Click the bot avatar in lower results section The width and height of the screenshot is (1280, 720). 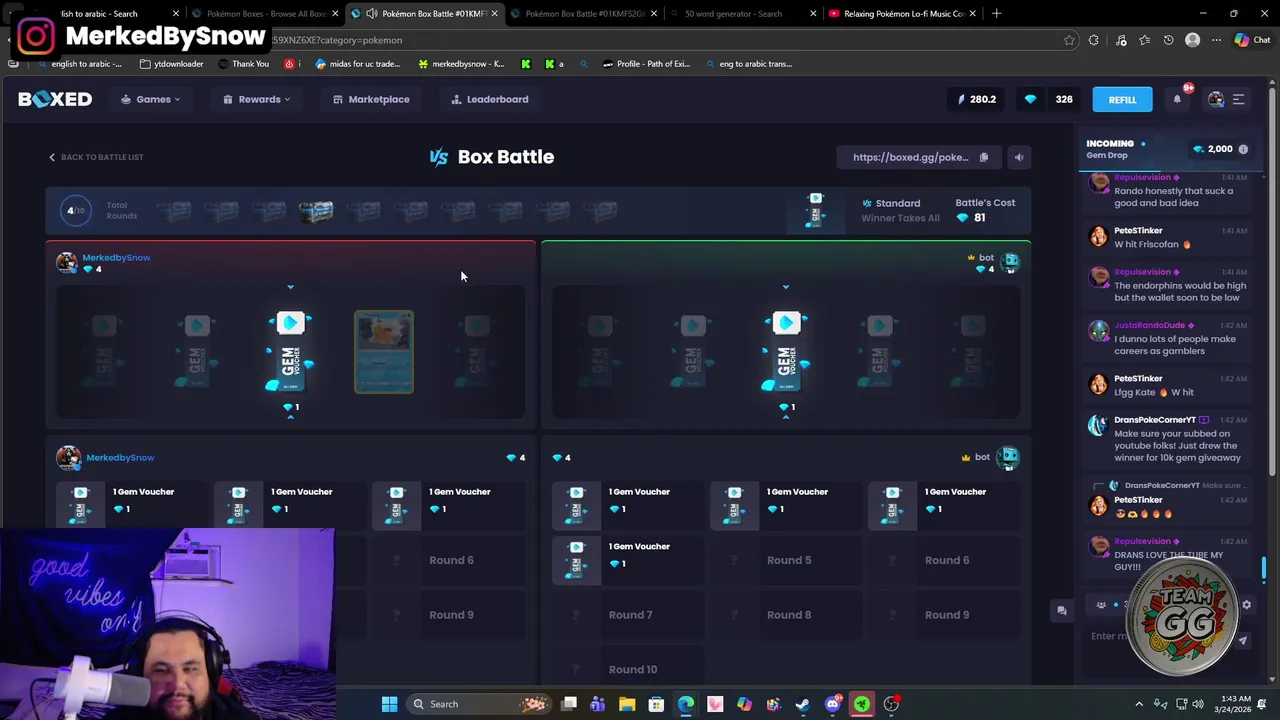click(1007, 458)
